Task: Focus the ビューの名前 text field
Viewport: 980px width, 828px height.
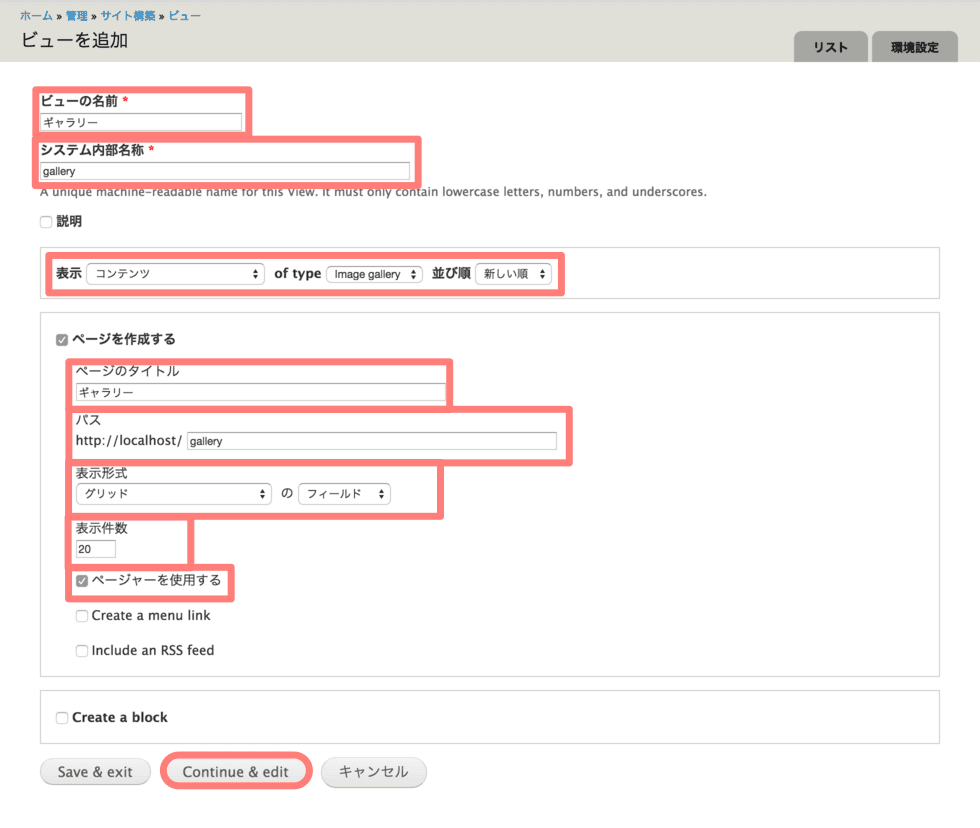Action: click(141, 122)
